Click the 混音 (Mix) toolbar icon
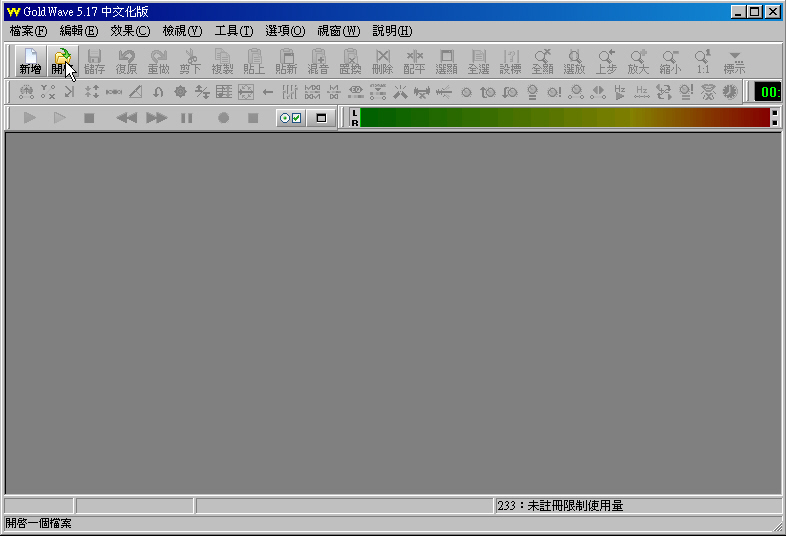The image size is (786, 536). [318, 62]
